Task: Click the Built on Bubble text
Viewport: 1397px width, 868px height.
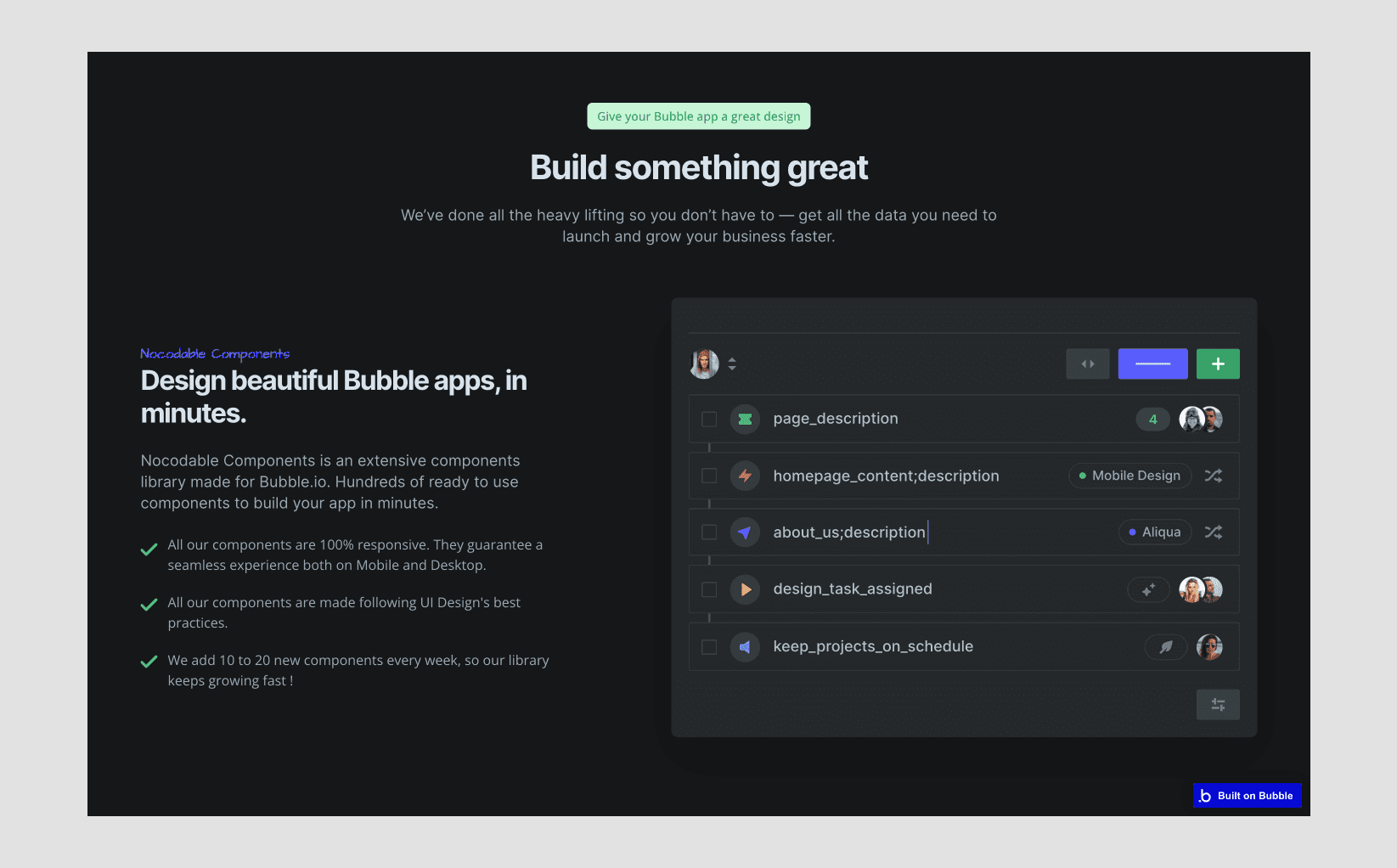Action: tap(1255, 796)
